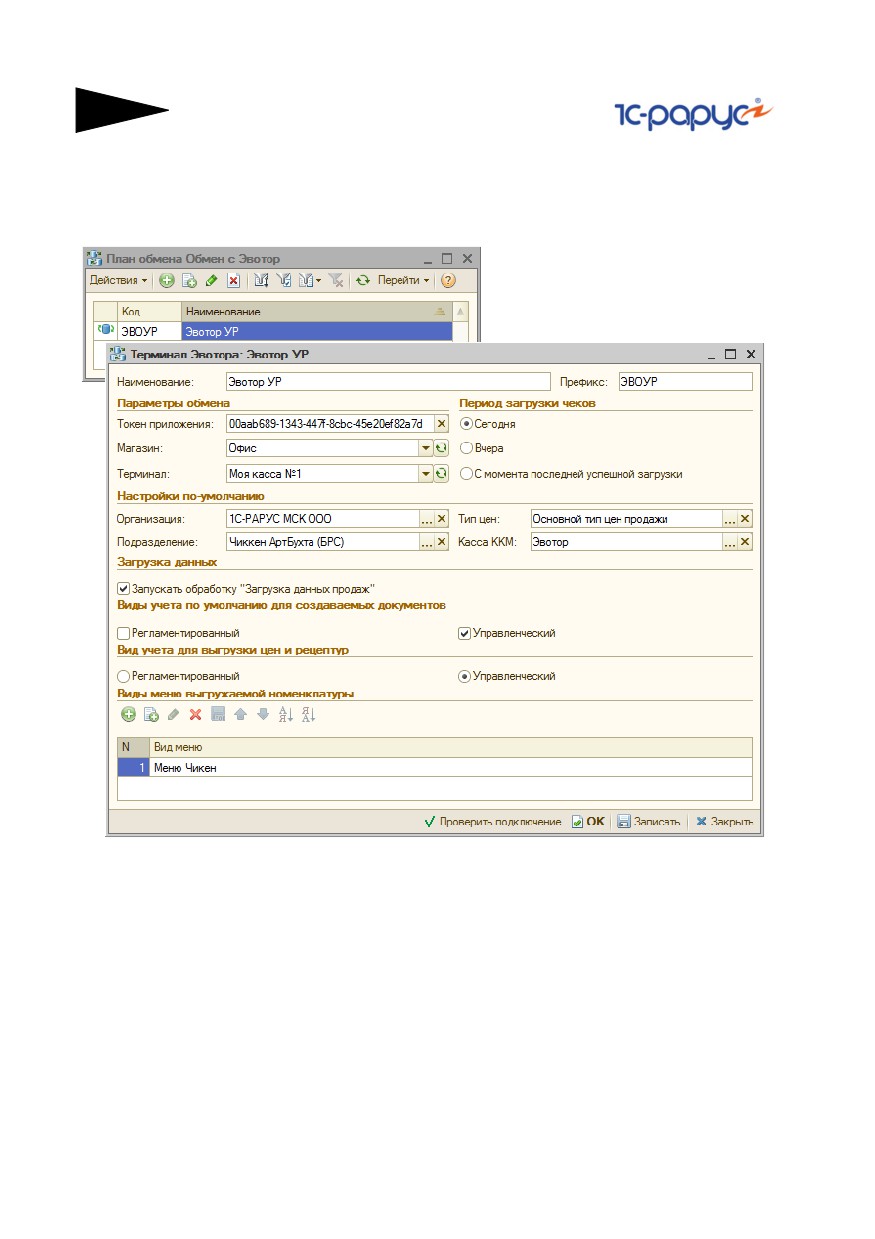
Task: Click the disabled filter-off icon in План обмена toolbar
Action: pos(336,281)
